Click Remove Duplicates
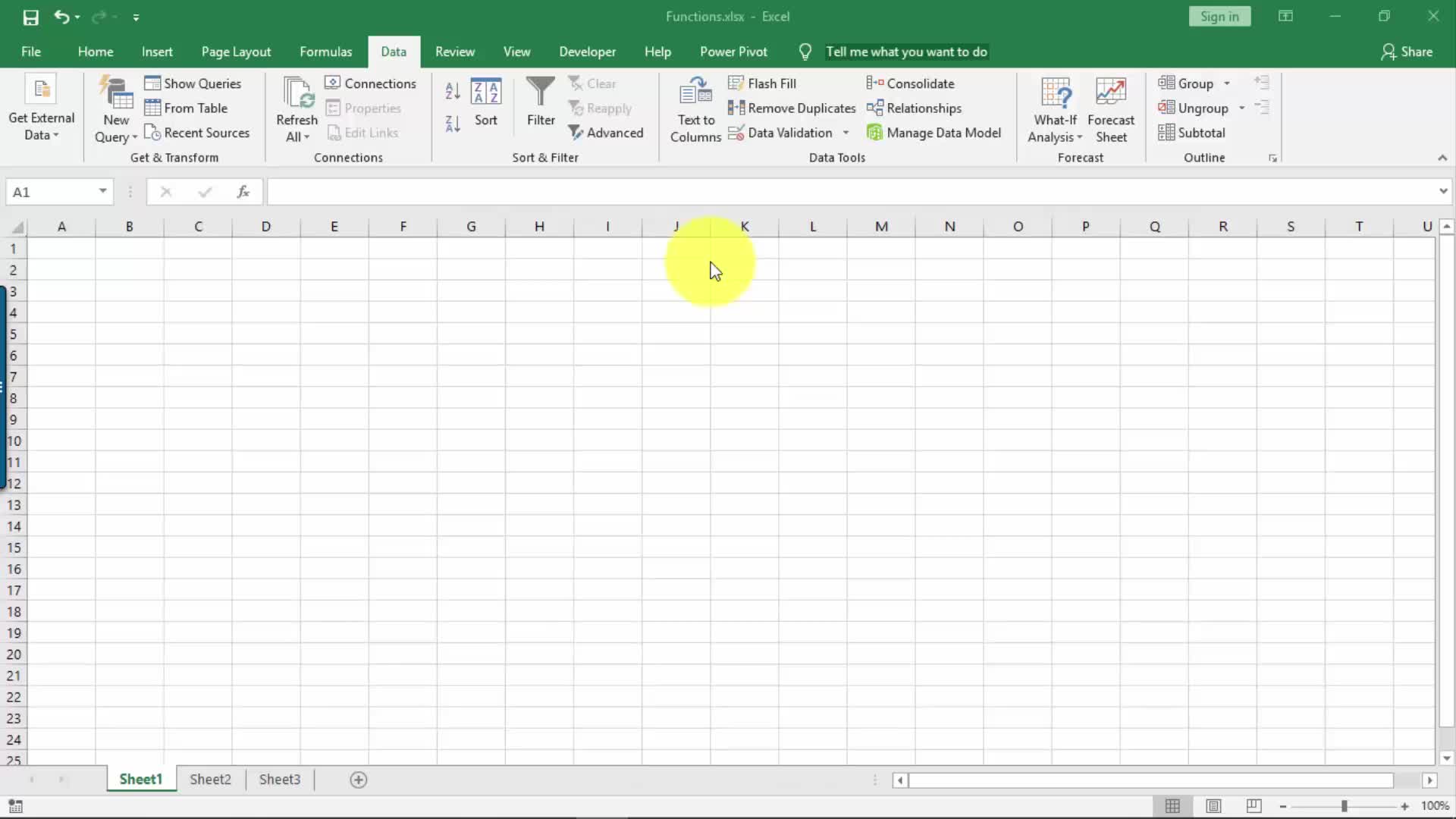This screenshot has width=1456, height=819. pyautogui.click(x=792, y=108)
